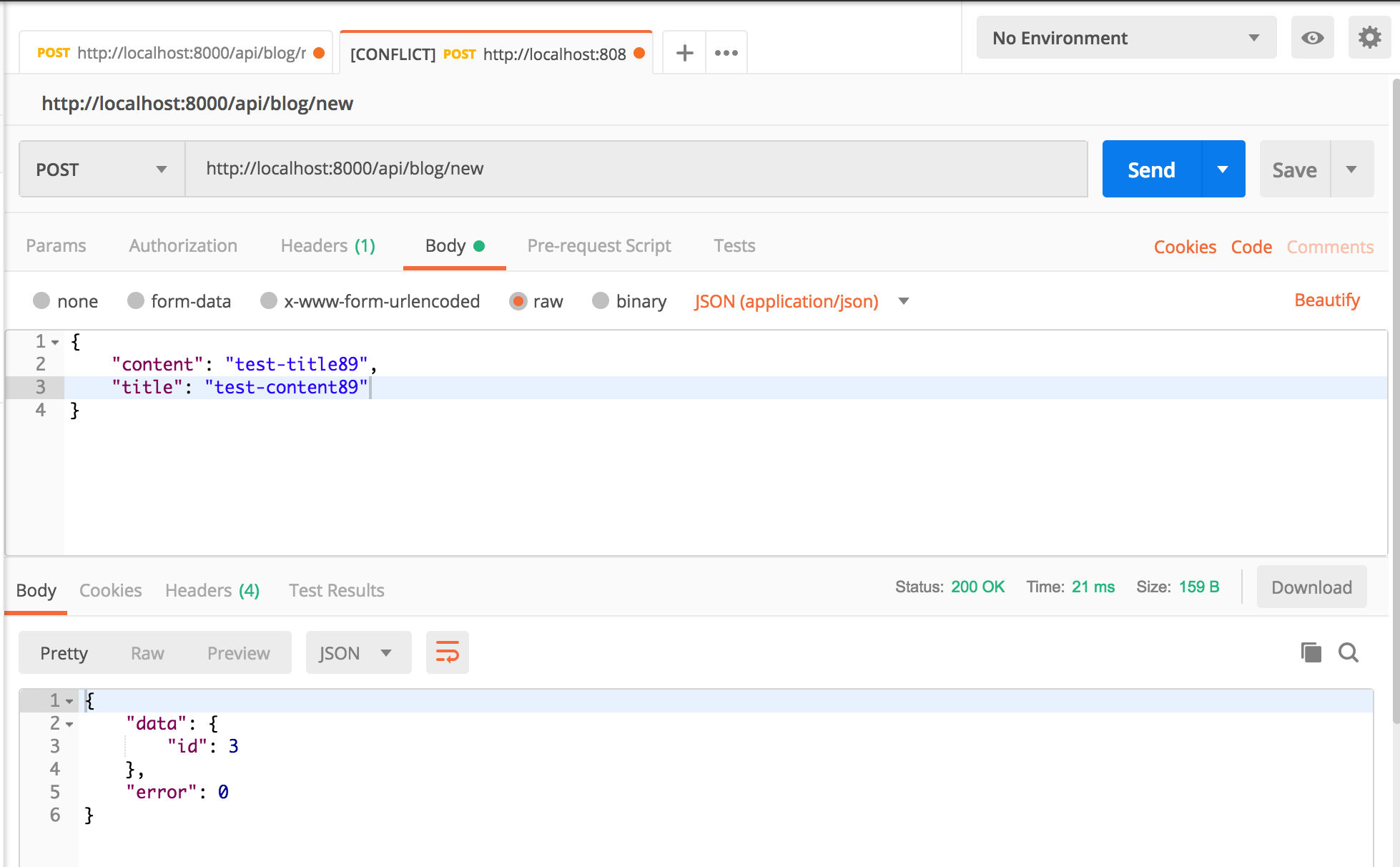Select form-data body type radio
This screenshot has width=1400, height=867.
click(x=136, y=301)
